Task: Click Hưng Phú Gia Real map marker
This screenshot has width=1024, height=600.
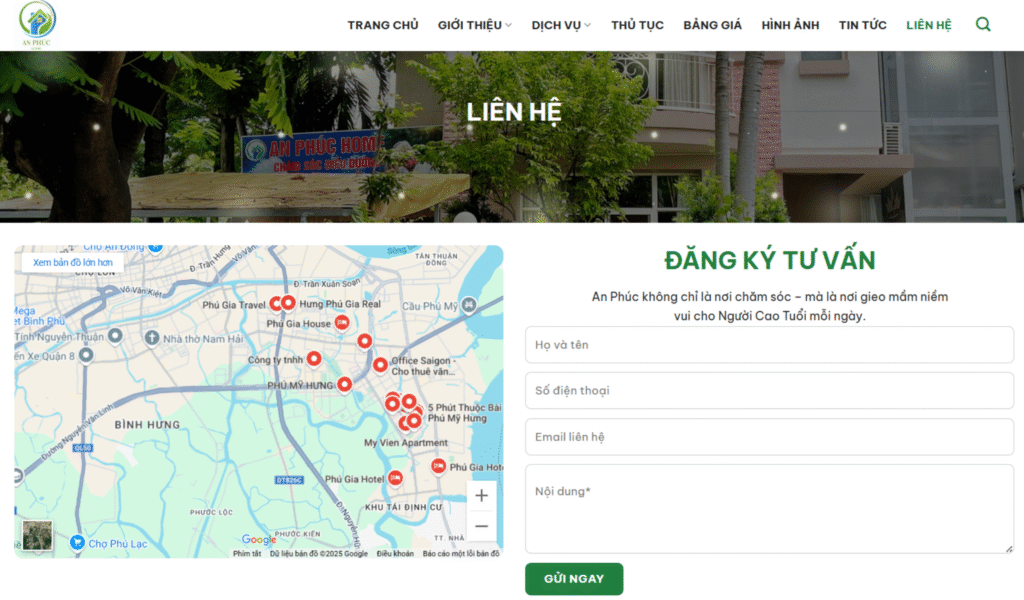Action: click(288, 302)
